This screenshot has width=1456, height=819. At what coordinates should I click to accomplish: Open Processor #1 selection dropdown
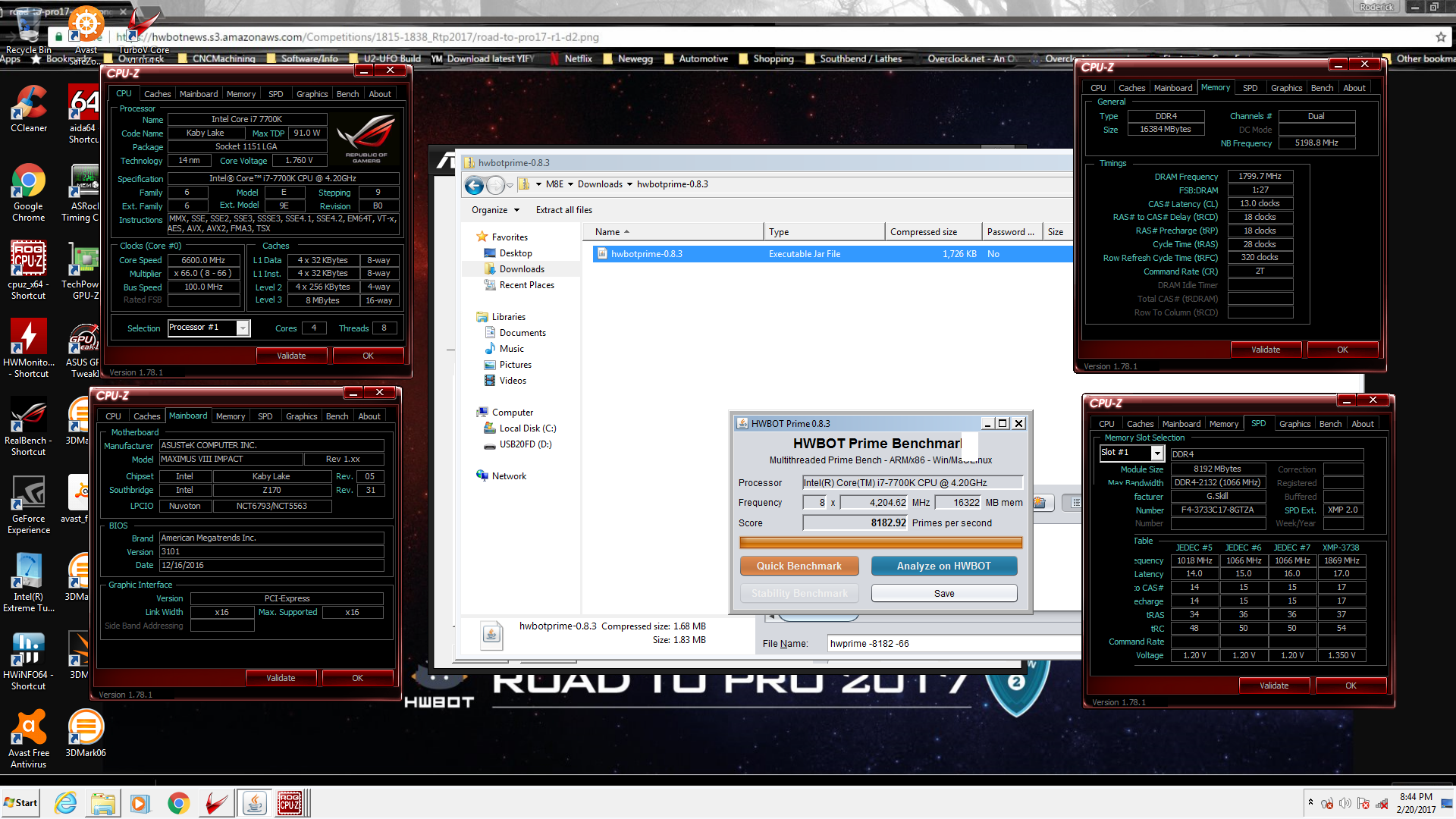[243, 328]
